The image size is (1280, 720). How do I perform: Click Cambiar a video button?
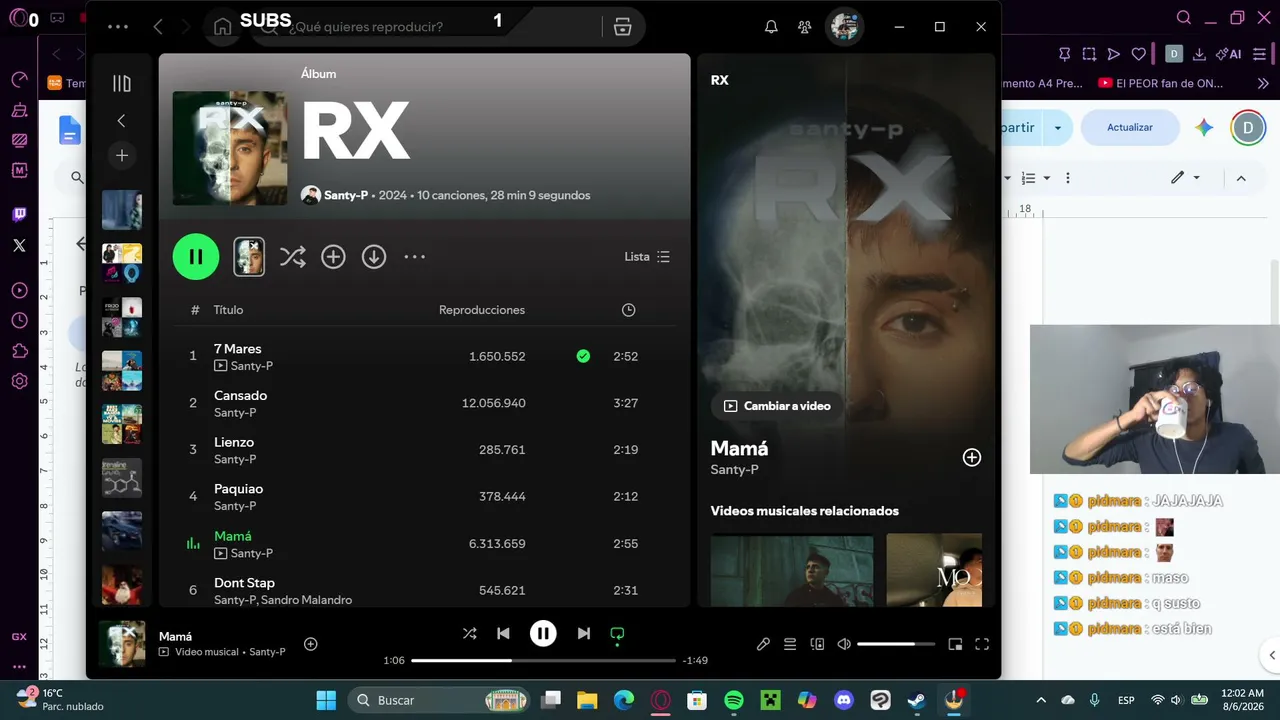pos(778,406)
